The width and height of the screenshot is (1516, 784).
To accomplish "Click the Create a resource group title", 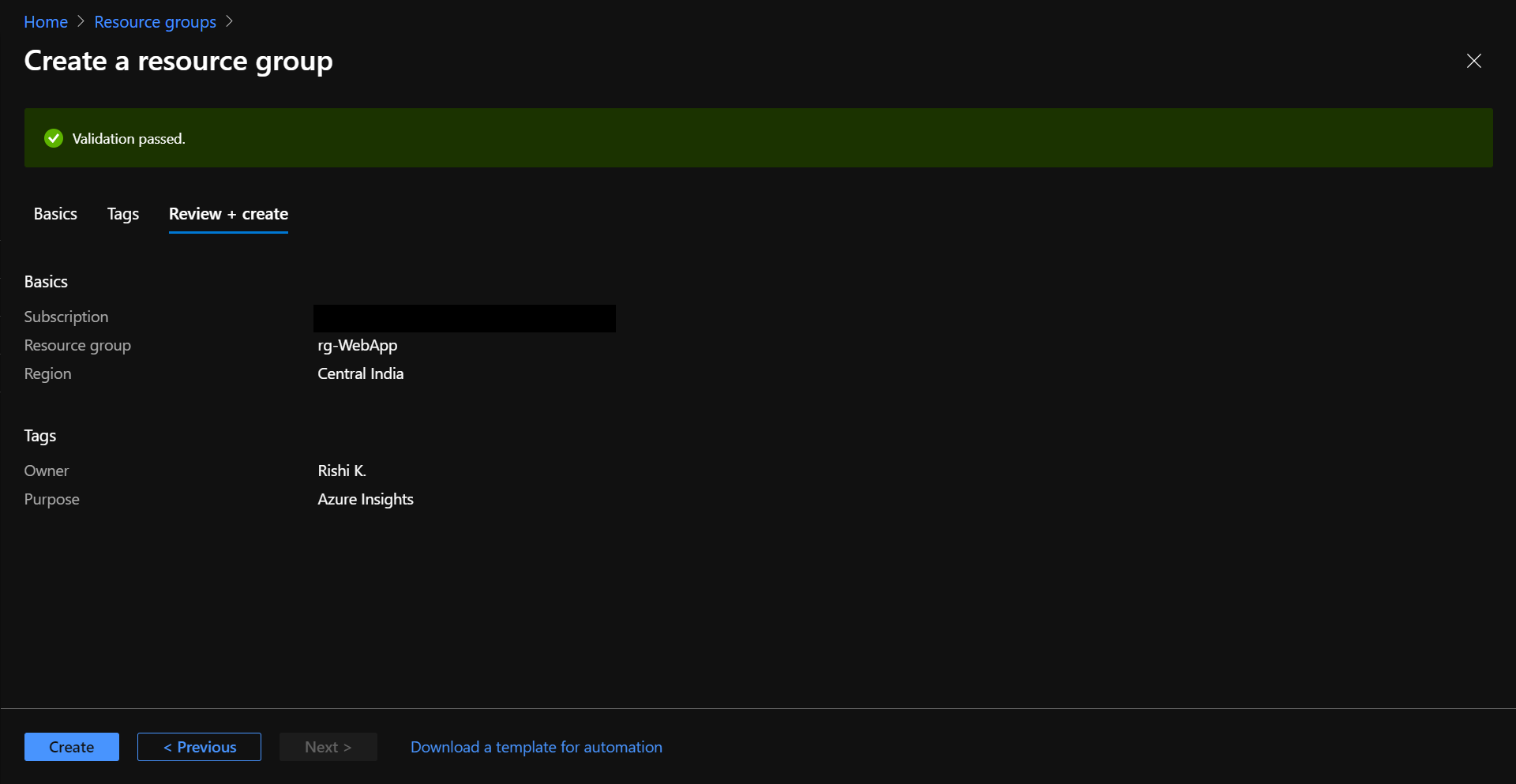I will click(x=178, y=61).
